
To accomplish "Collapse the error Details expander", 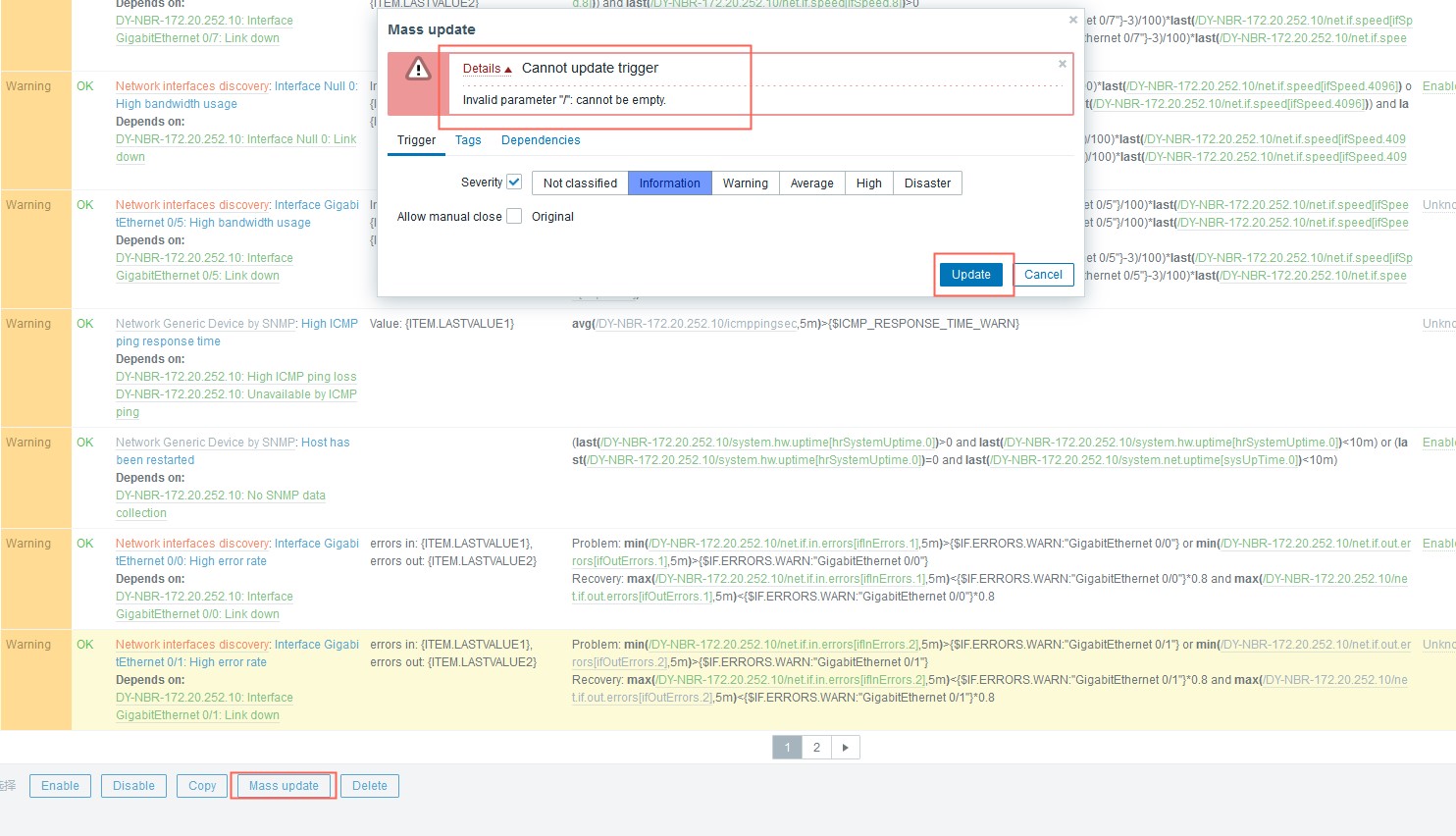I will pos(487,69).
